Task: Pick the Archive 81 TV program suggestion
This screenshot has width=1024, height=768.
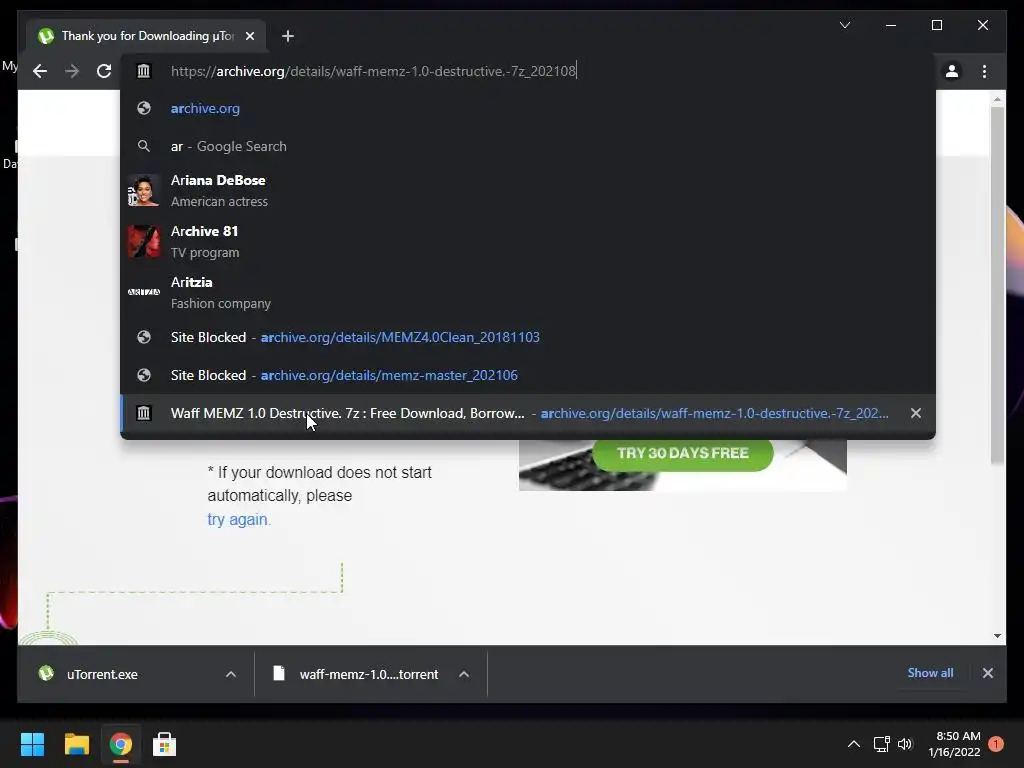Action: [x=528, y=242]
